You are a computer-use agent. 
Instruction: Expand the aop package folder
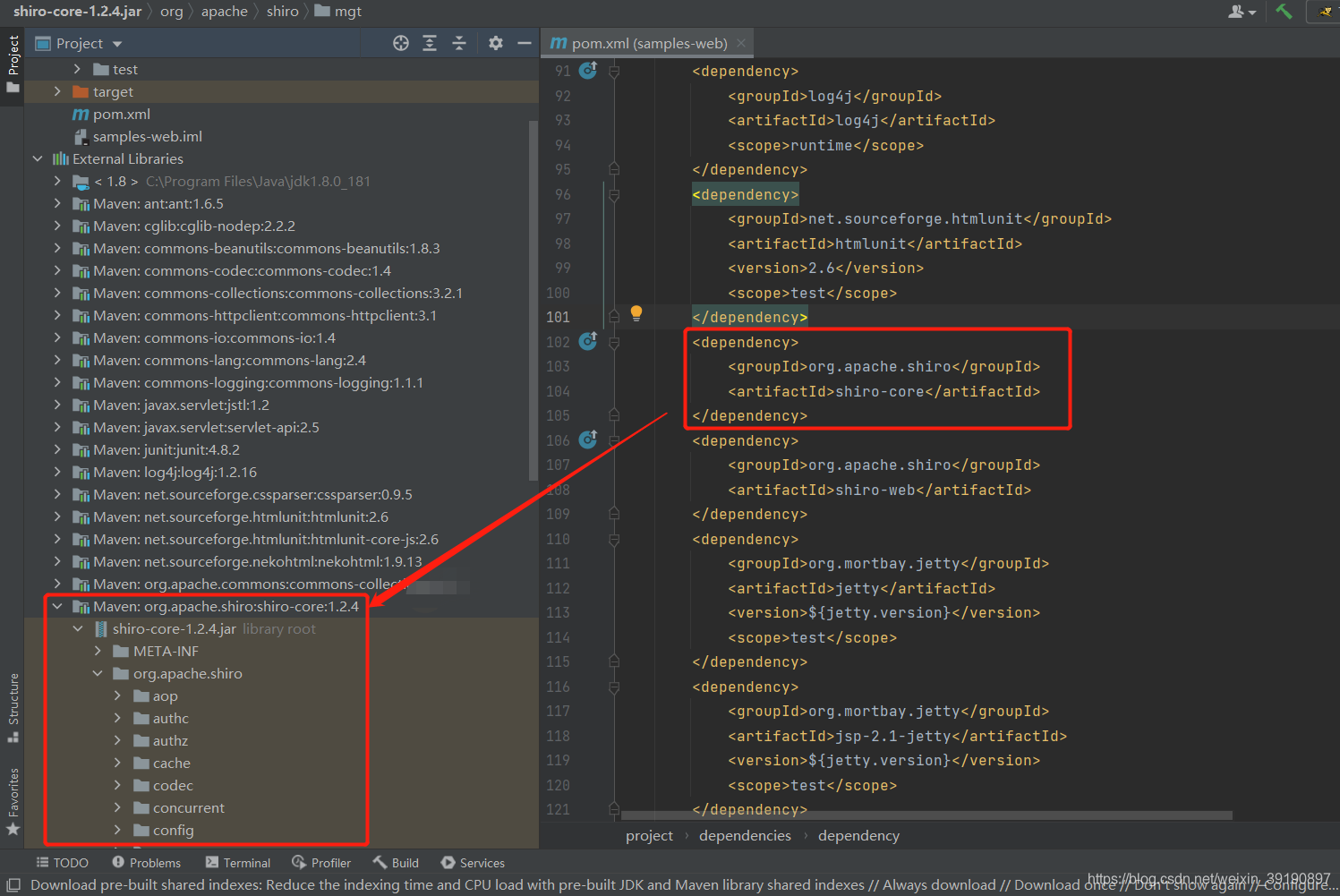pyautogui.click(x=117, y=695)
